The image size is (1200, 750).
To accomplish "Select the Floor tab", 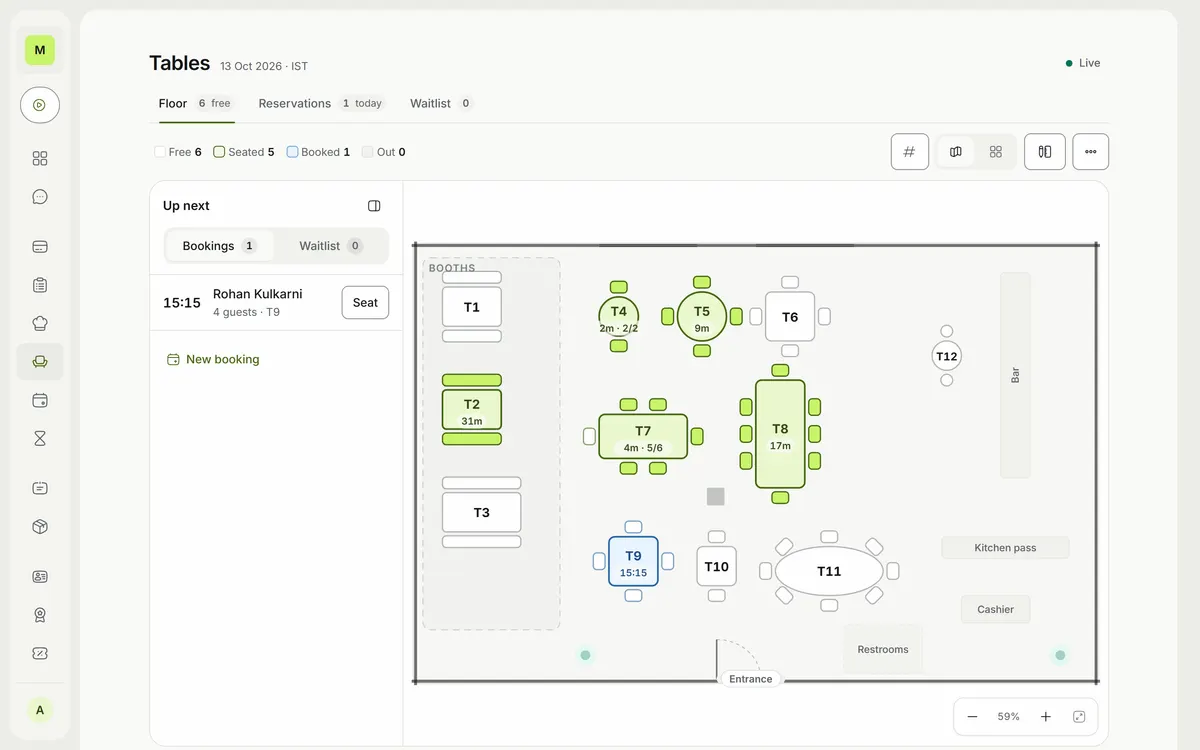I will coord(196,104).
